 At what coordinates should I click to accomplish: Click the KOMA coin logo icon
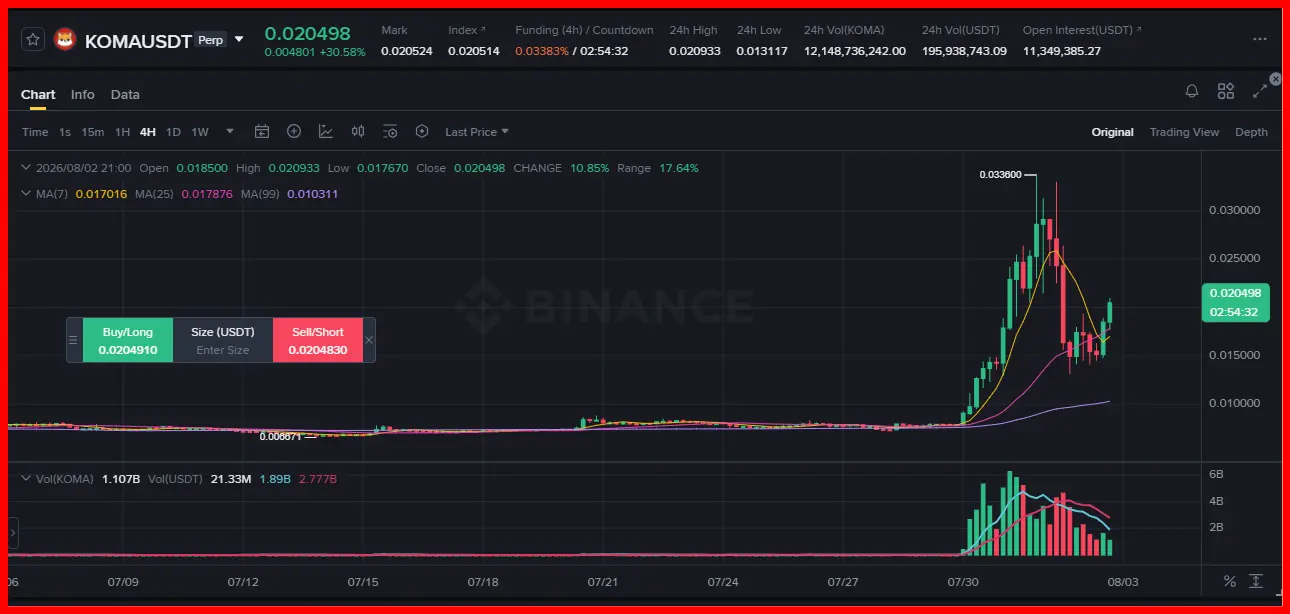click(x=65, y=40)
